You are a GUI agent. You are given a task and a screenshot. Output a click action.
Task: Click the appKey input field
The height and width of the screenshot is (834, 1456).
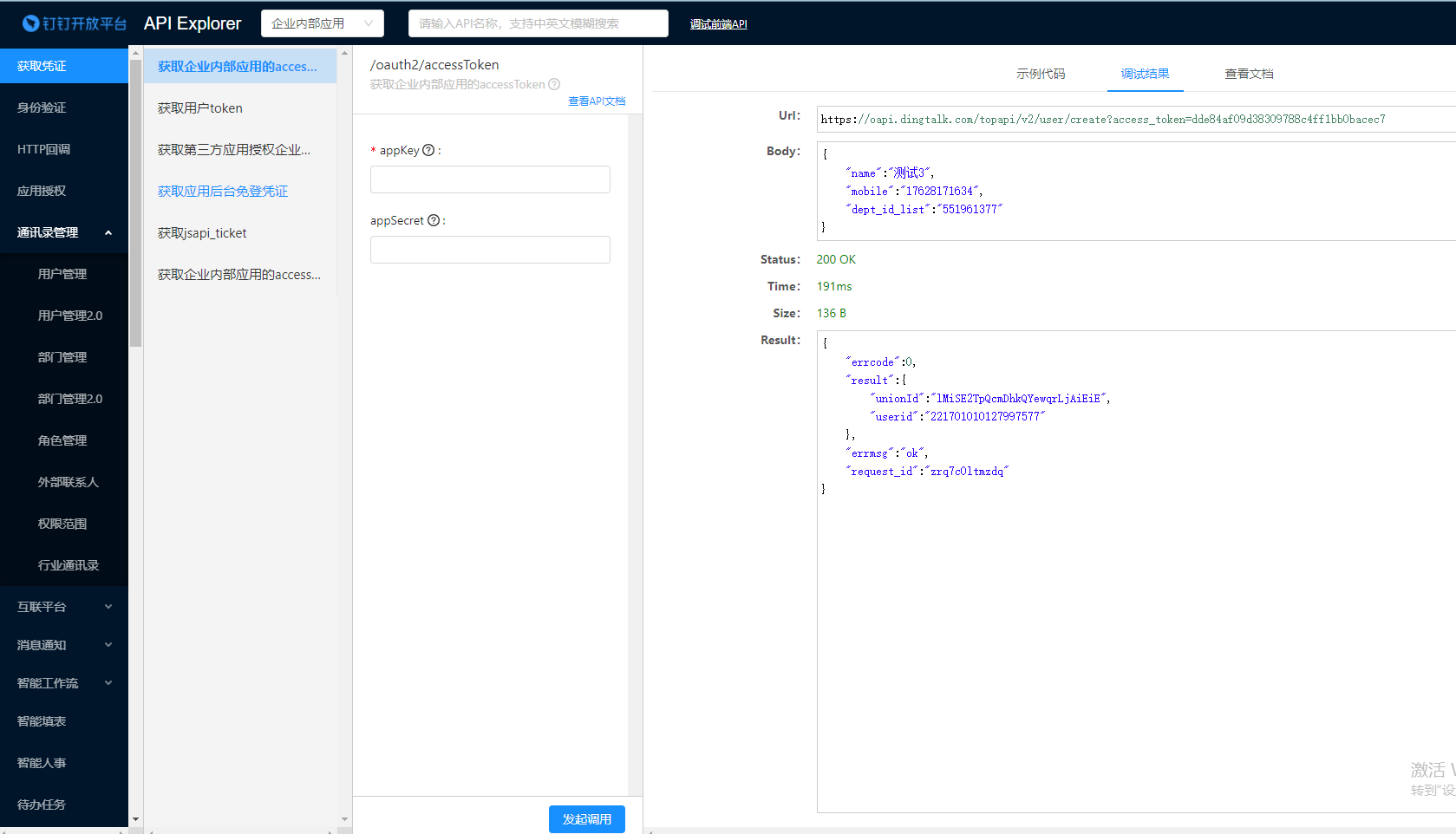click(490, 179)
